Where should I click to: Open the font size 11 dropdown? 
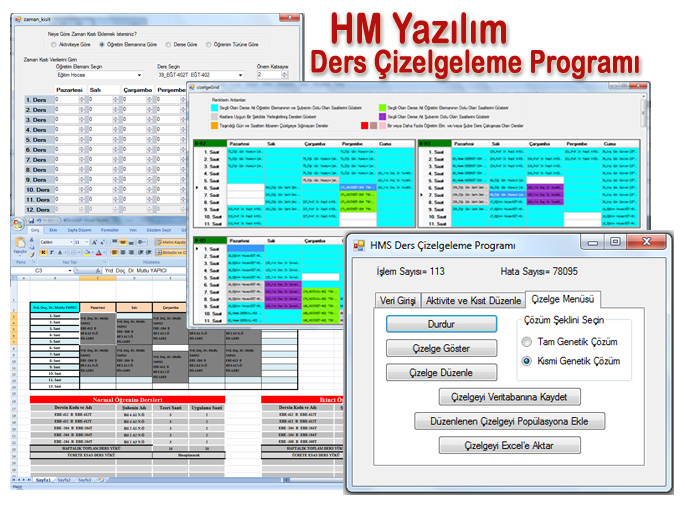click(86, 242)
